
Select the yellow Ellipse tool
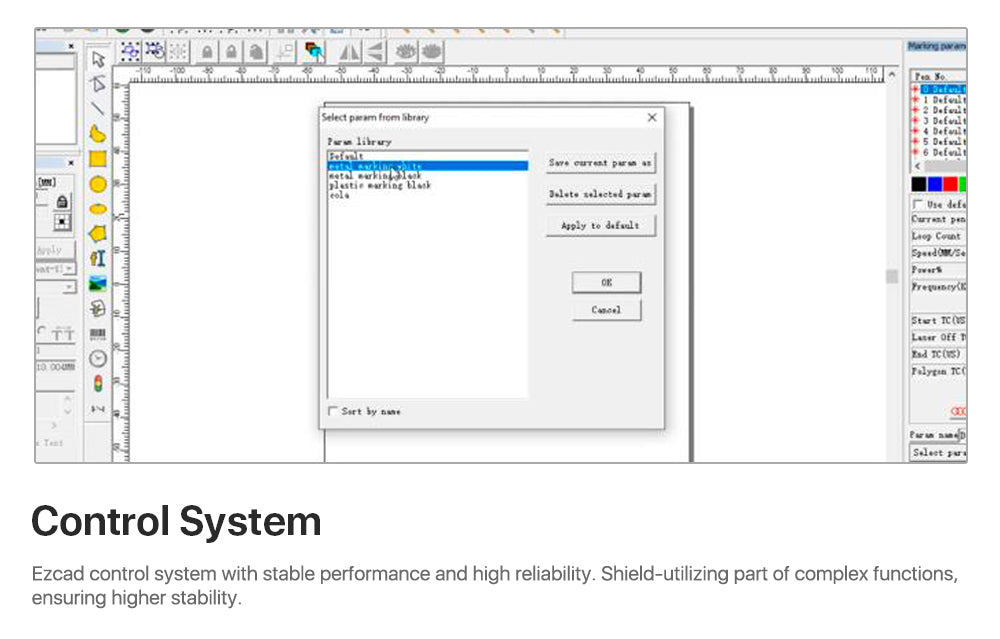98,209
